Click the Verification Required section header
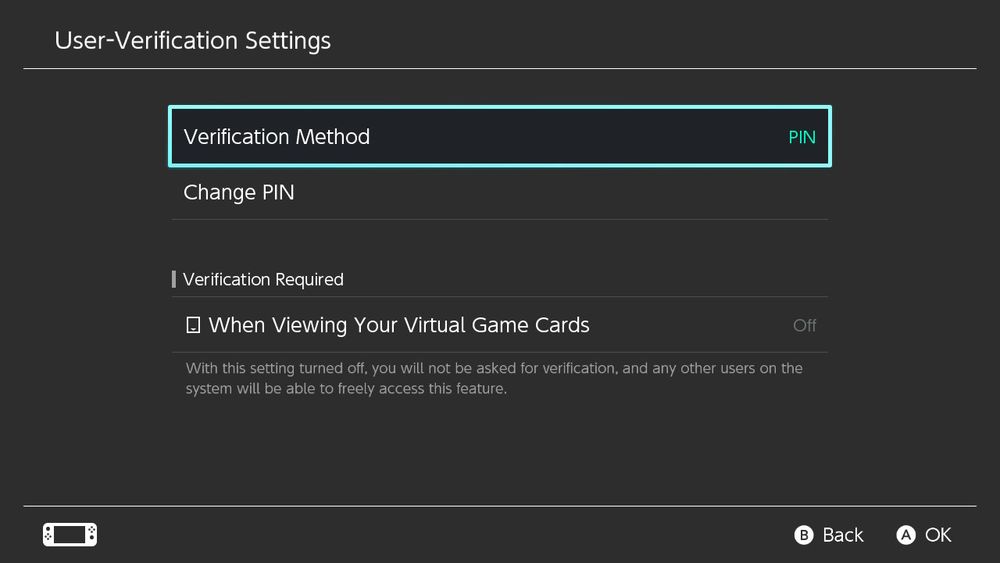Image resolution: width=1000 pixels, height=563 pixels. (x=263, y=279)
